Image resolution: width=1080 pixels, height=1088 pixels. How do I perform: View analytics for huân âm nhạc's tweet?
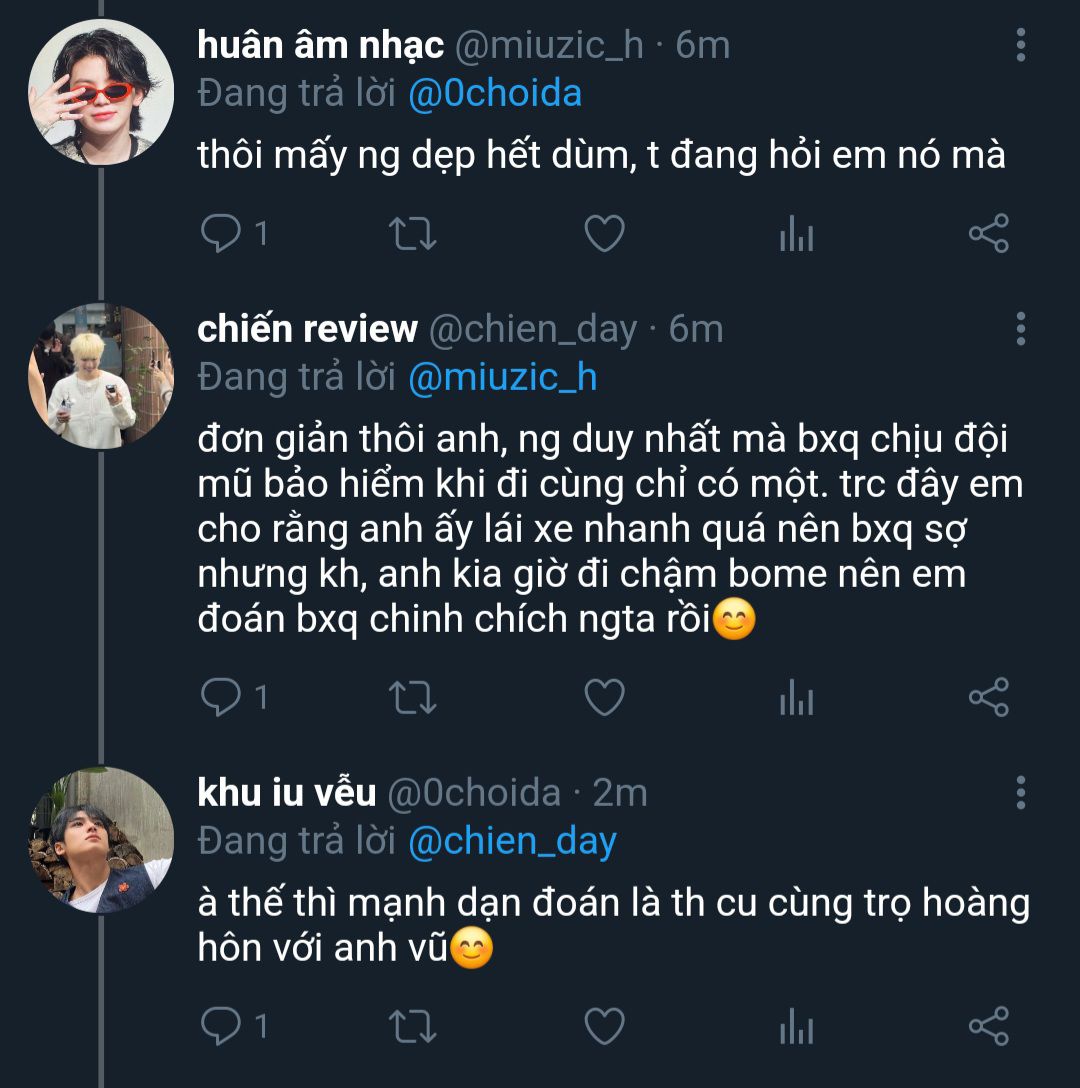[x=796, y=234]
